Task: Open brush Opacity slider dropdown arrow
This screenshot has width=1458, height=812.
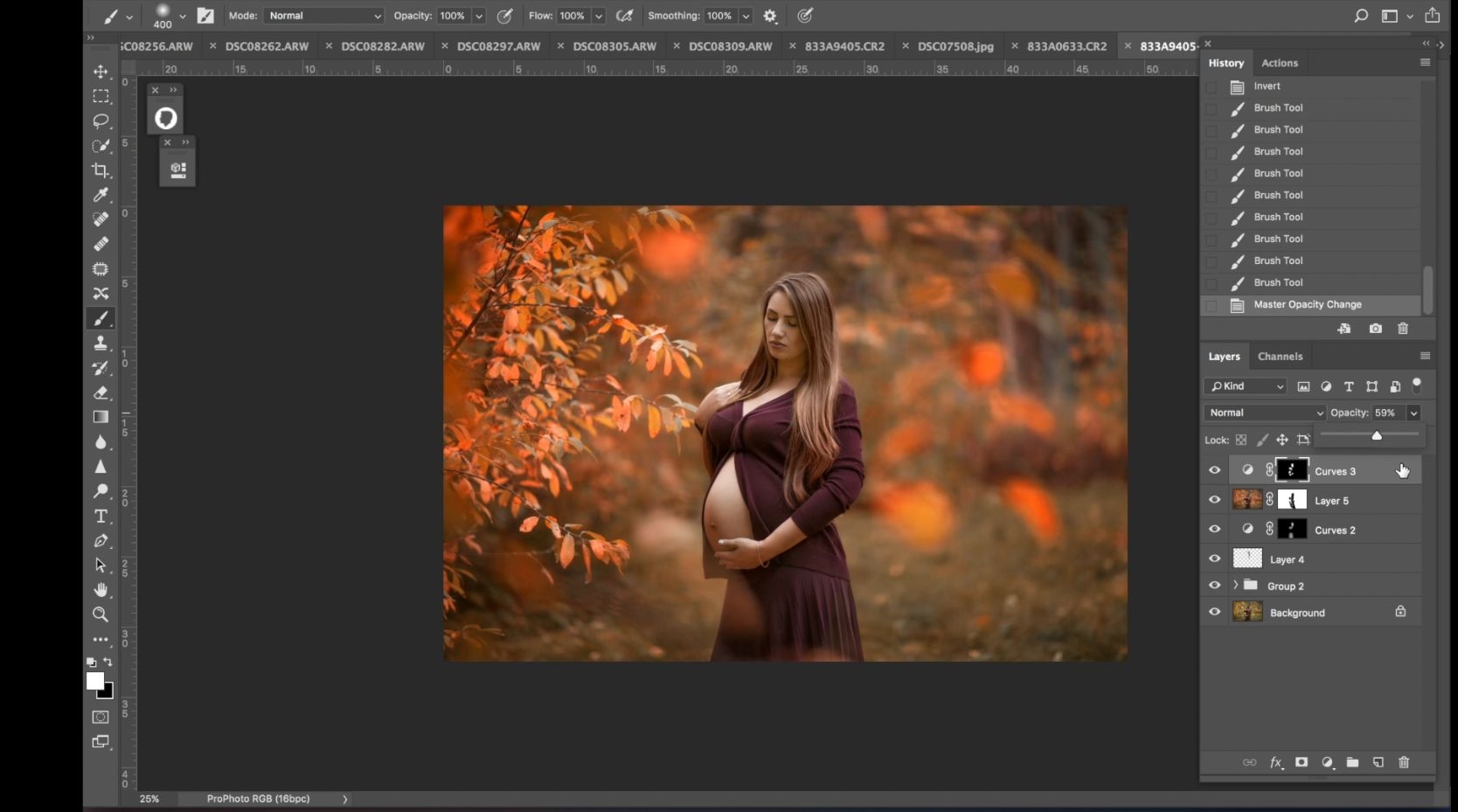Action: click(x=479, y=16)
